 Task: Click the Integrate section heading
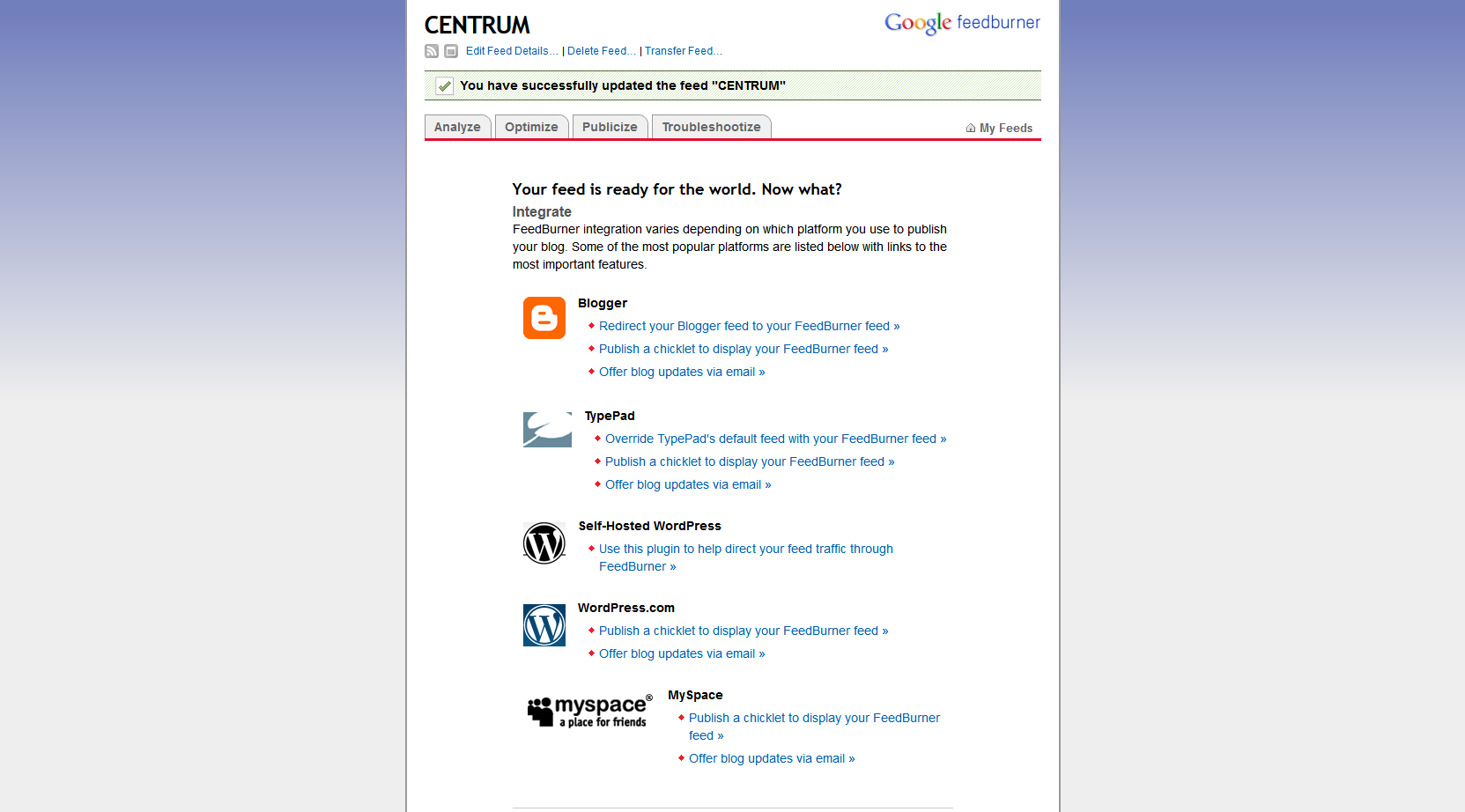(542, 211)
